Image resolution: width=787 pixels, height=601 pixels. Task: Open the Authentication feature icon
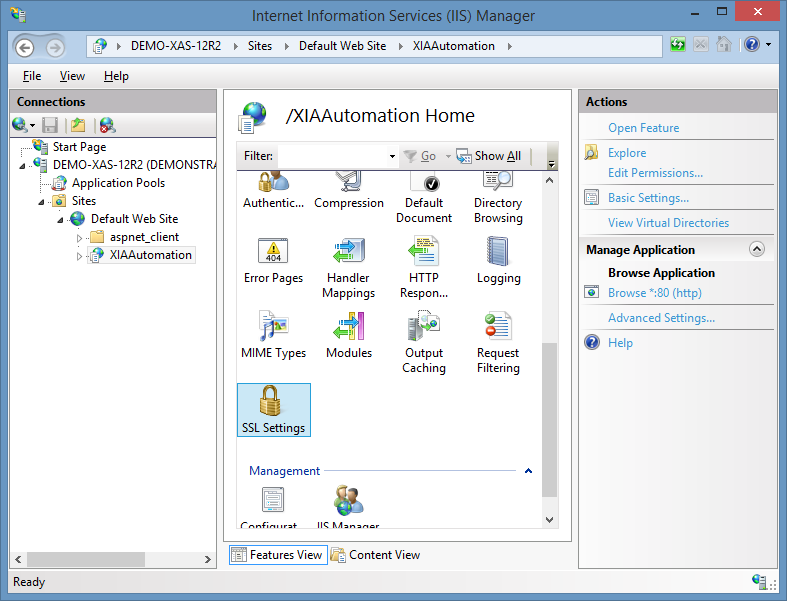273,190
